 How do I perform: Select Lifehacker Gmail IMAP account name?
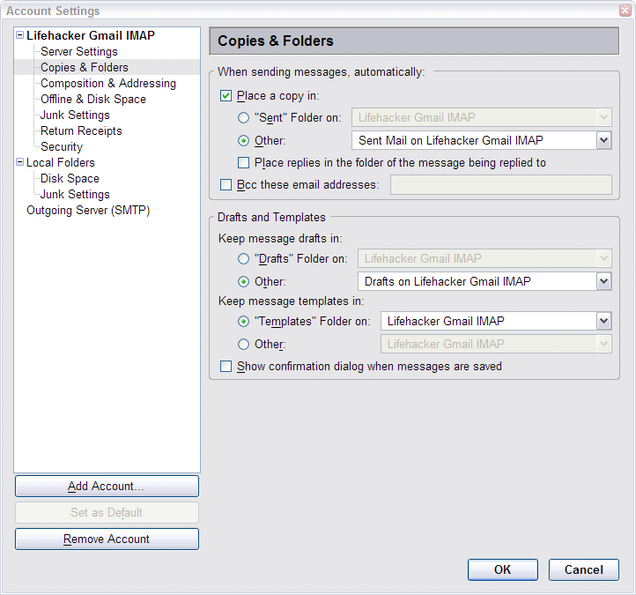coord(90,36)
